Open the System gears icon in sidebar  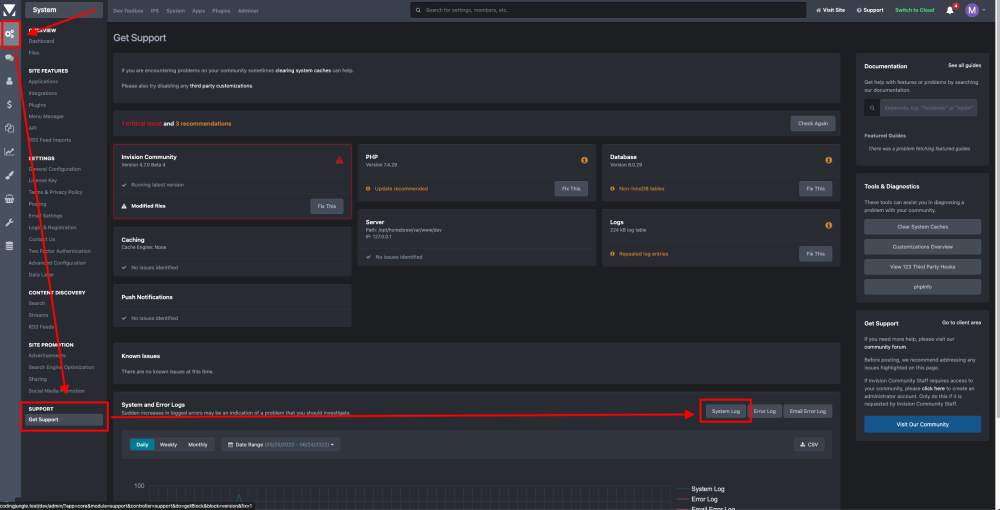(x=9, y=34)
